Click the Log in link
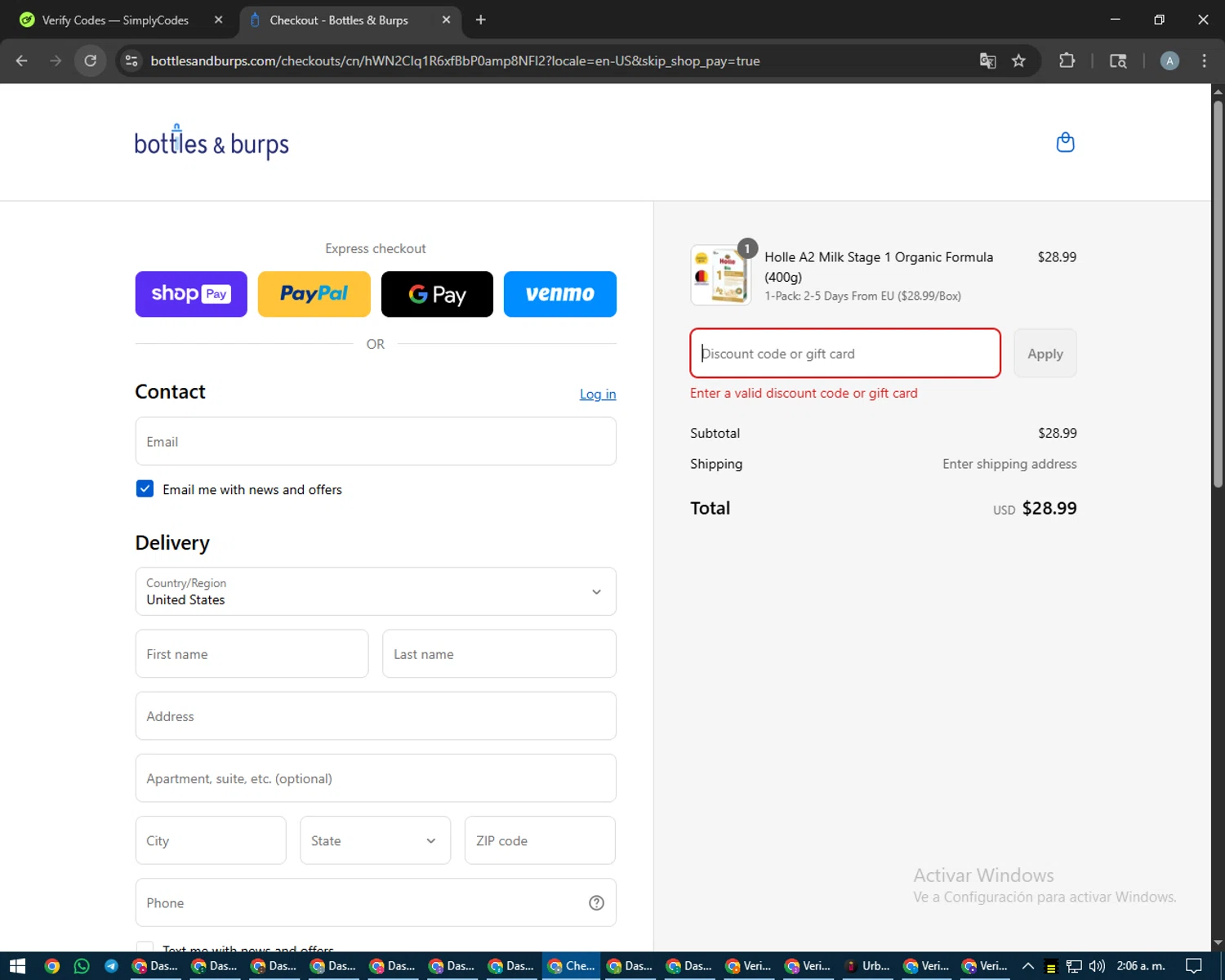 pyautogui.click(x=598, y=394)
